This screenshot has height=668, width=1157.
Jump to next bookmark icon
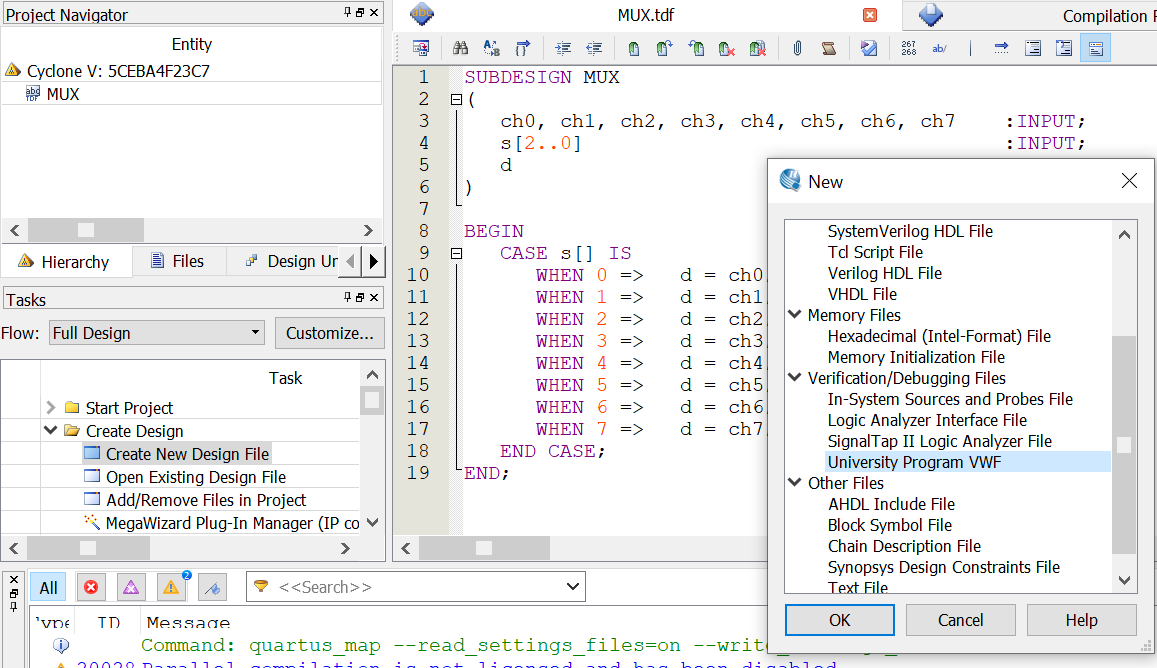coord(664,49)
